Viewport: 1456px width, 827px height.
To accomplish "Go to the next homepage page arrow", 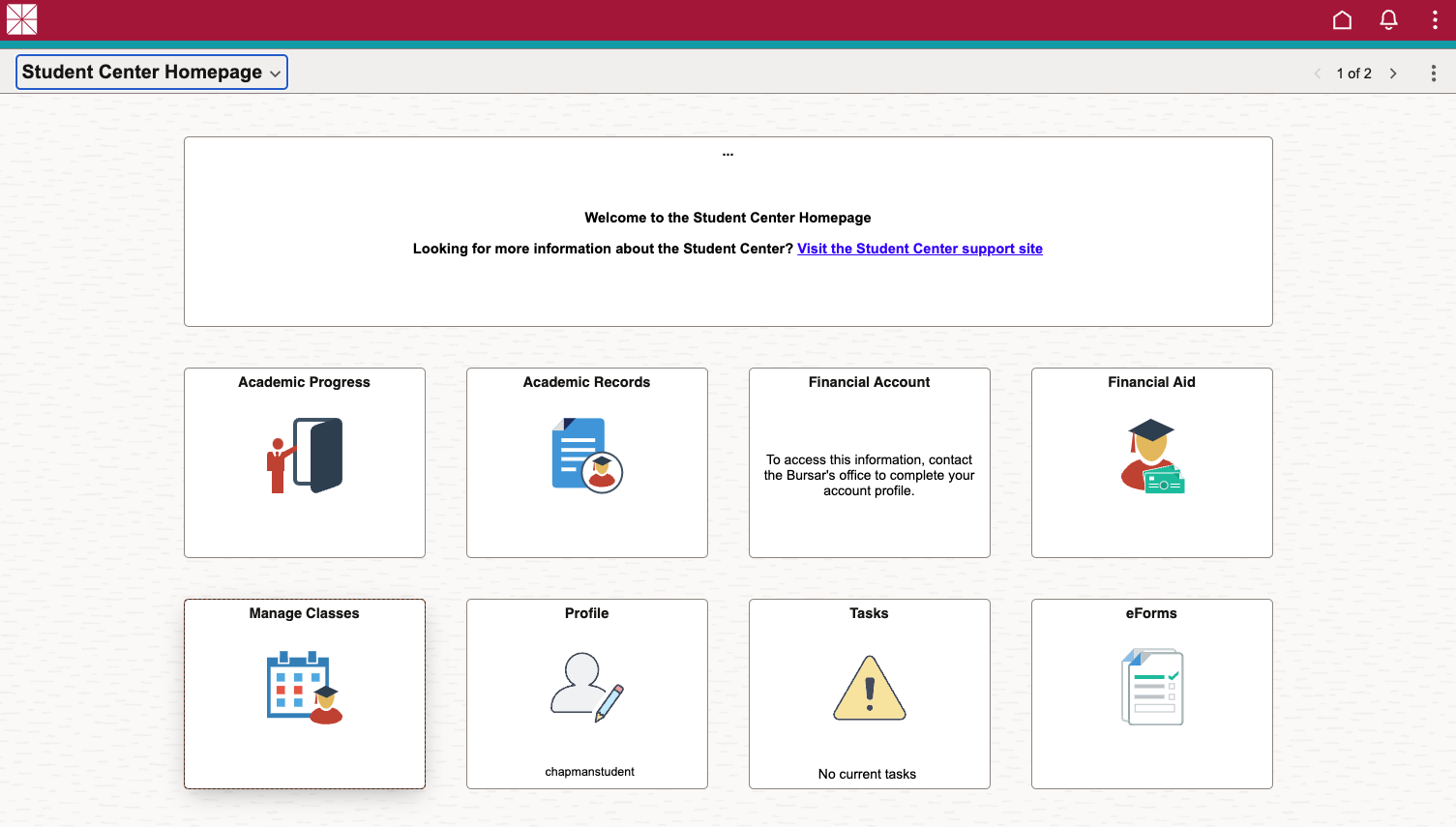I will 1393,74.
